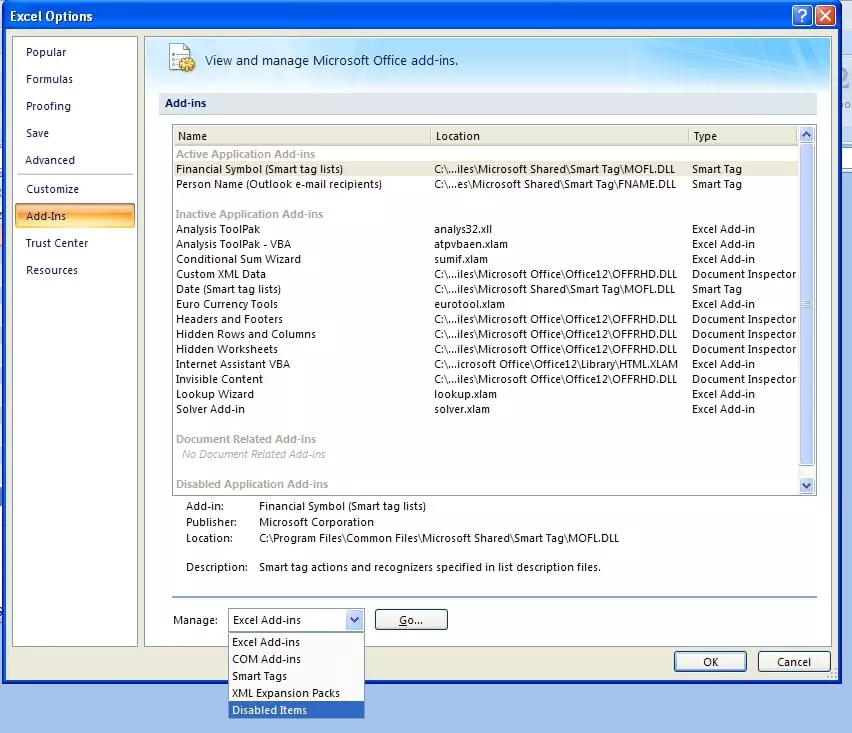Click the Go button

coord(410,619)
